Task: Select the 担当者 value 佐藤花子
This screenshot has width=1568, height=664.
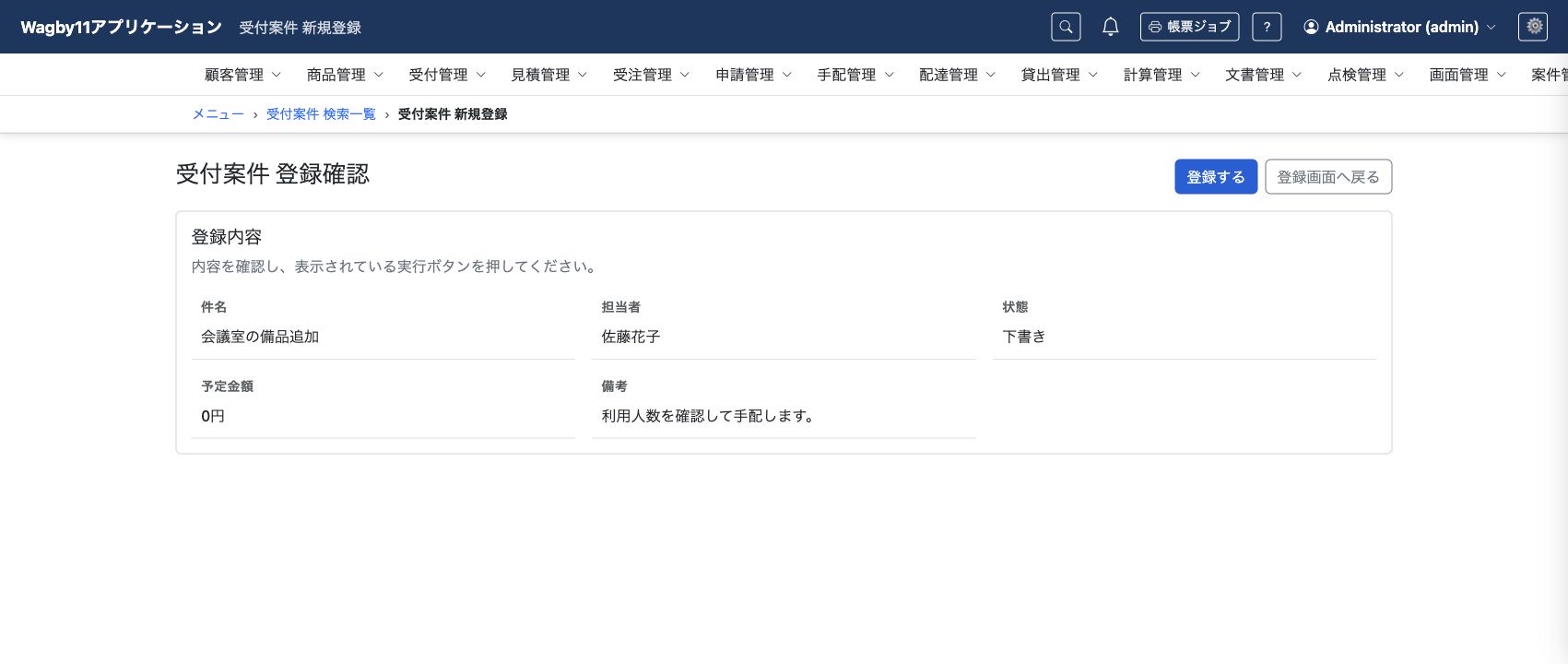Action: click(x=631, y=338)
